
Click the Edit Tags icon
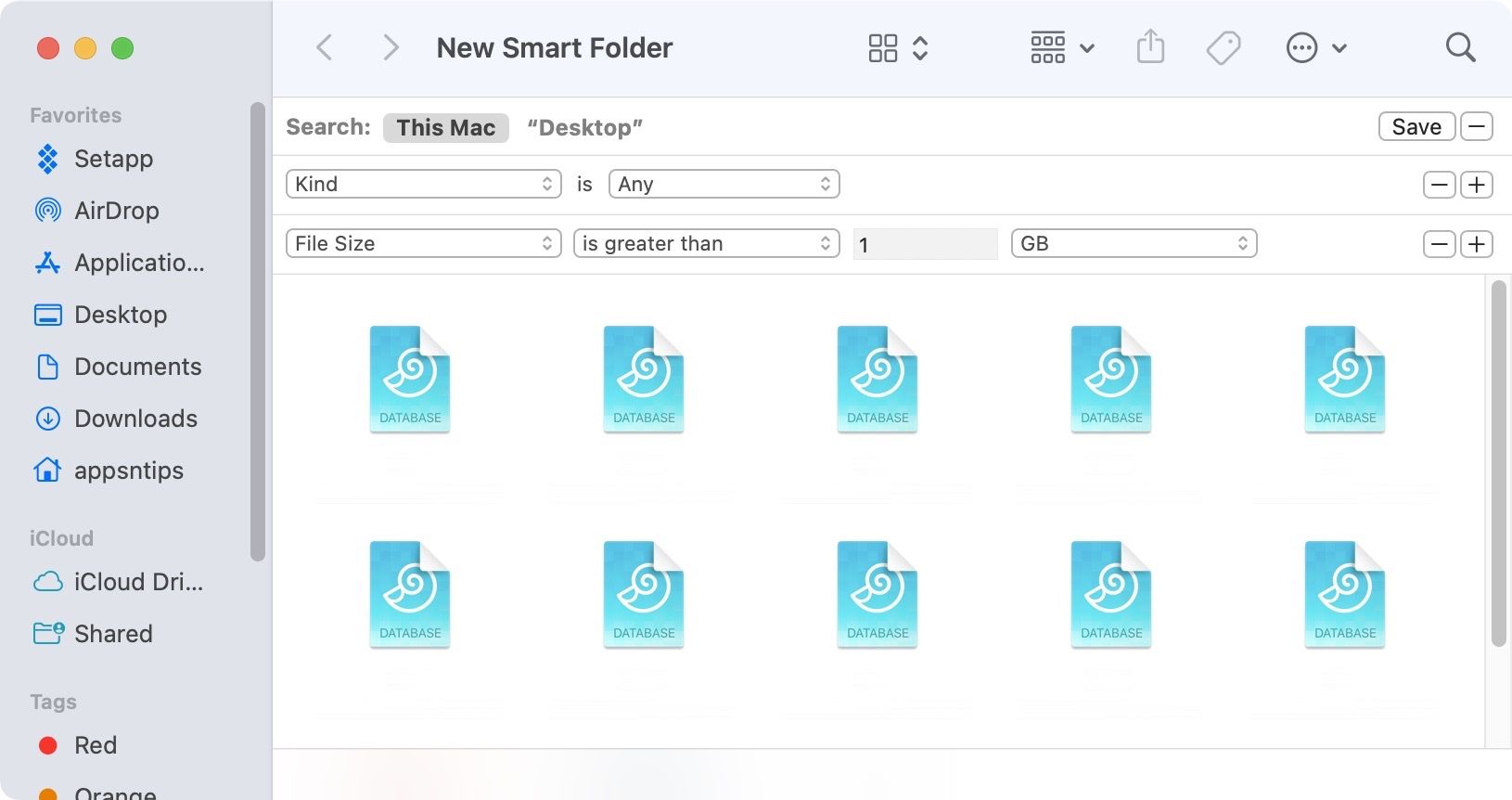(x=1224, y=47)
